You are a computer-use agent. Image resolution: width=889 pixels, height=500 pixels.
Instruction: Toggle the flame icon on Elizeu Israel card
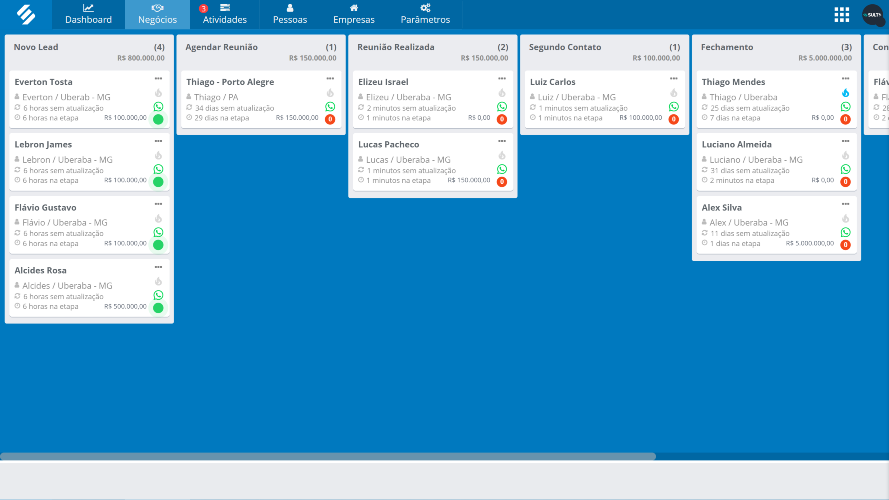pos(502,93)
